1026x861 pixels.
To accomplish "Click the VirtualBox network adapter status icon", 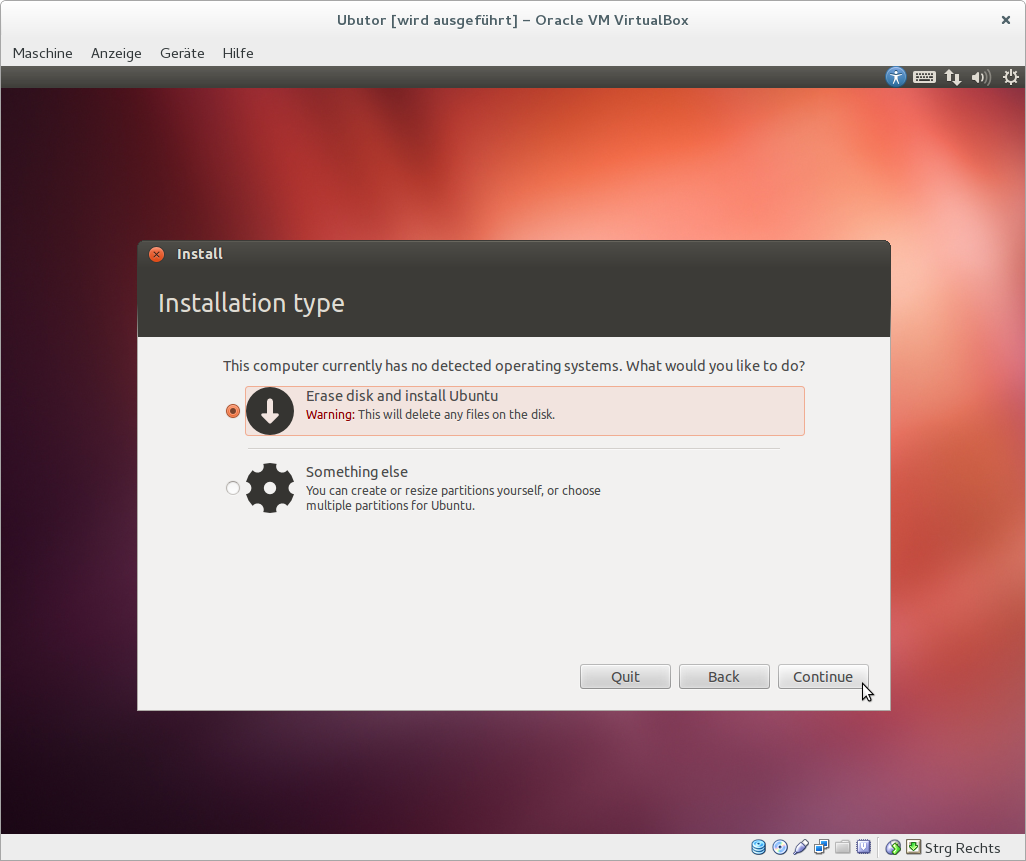I will coord(822,848).
